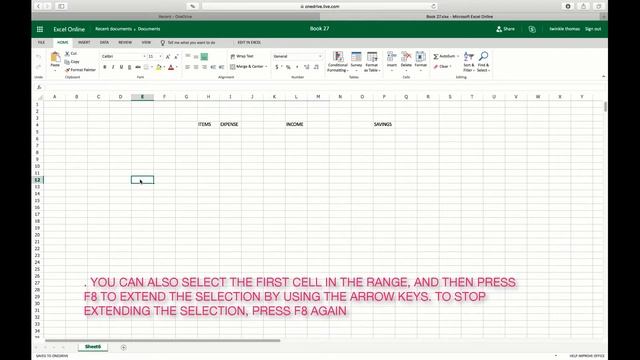Open Skype chat icon in header
Image resolution: width=640 pixels, height=360 pixels.
(x=532, y=29)
